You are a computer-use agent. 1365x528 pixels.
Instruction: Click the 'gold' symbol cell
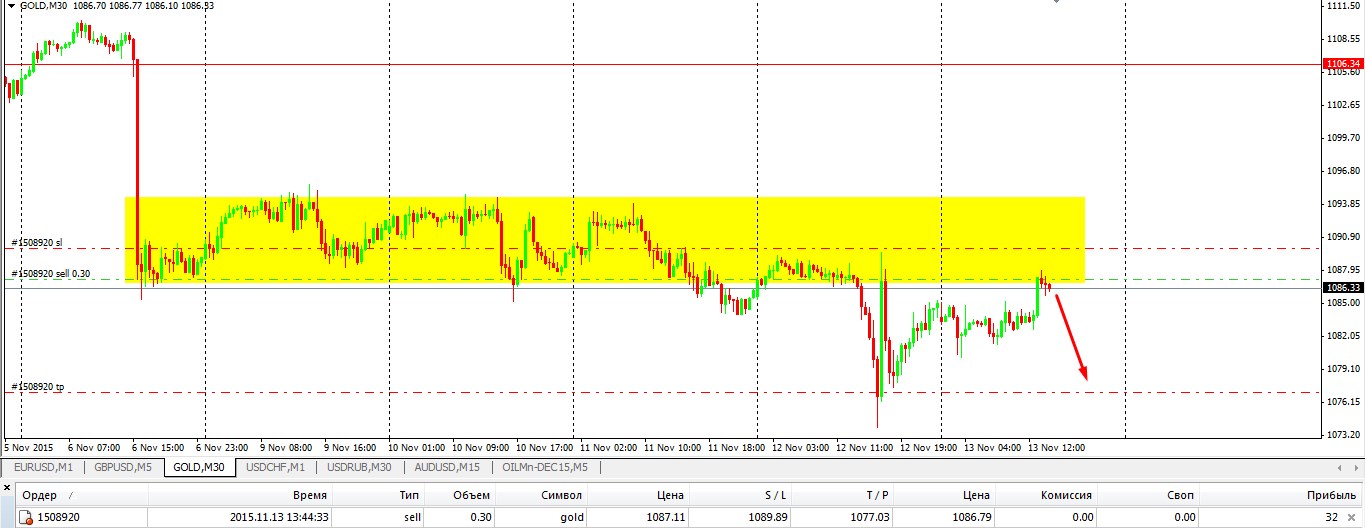click(571, 517)
